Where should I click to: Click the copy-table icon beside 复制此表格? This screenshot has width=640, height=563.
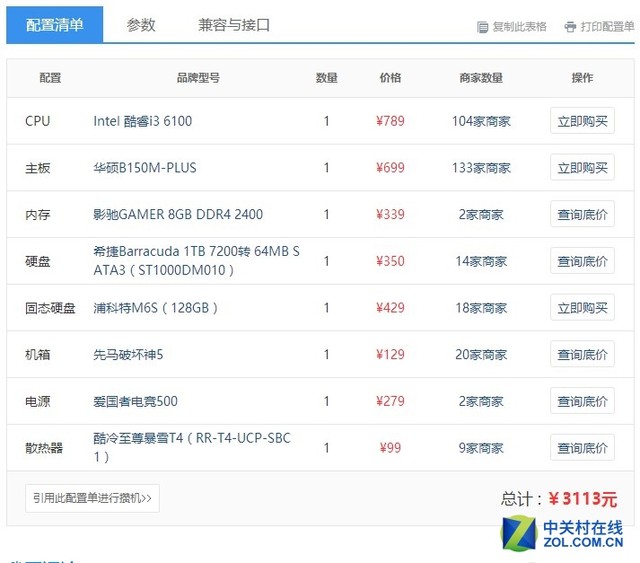482,27
